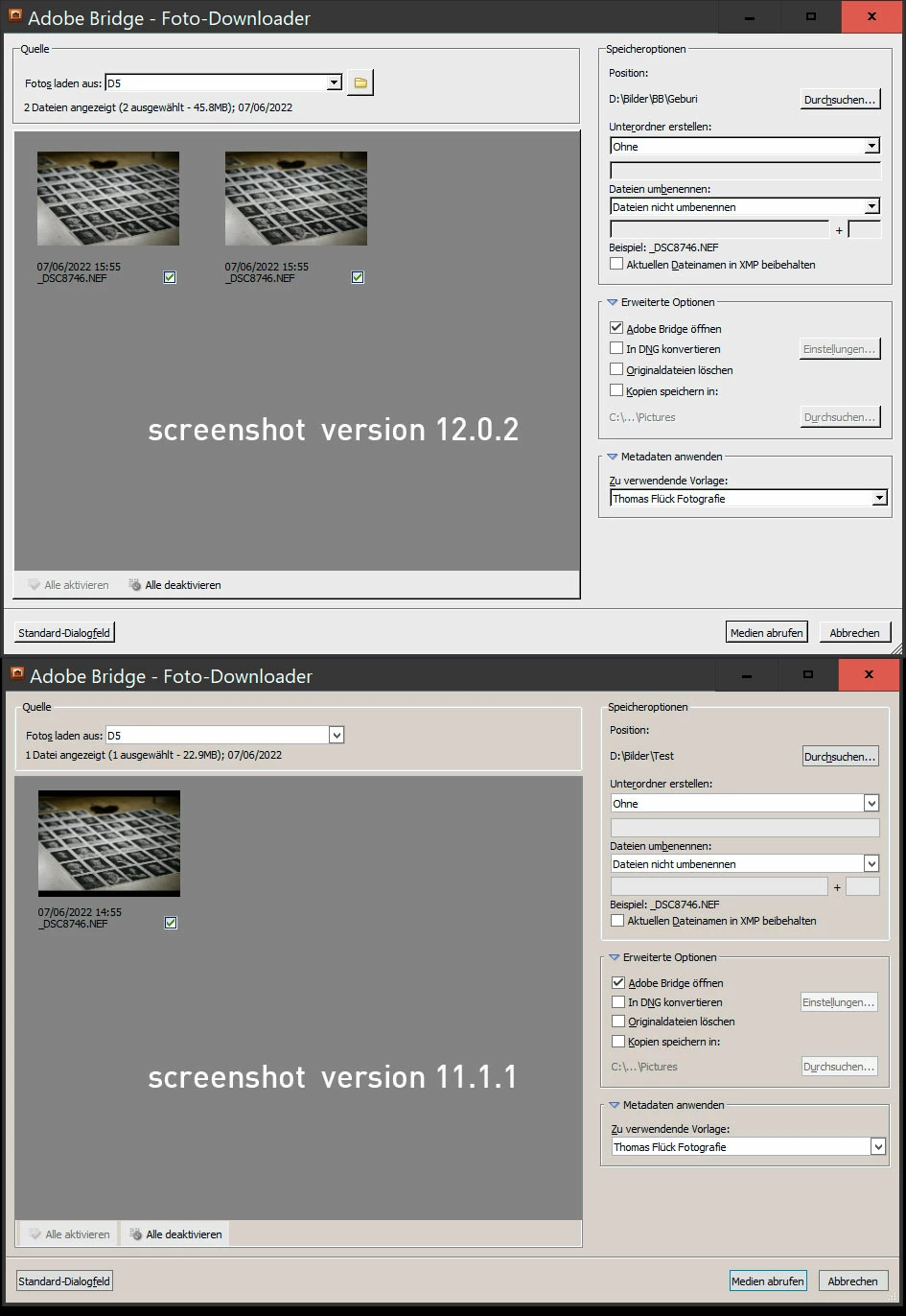Click 'Standard-Dialogfeld' in version 12.0.2 window
Image resolution: width=906 pixels, height=1316 pixels.
tap(64, 632)
